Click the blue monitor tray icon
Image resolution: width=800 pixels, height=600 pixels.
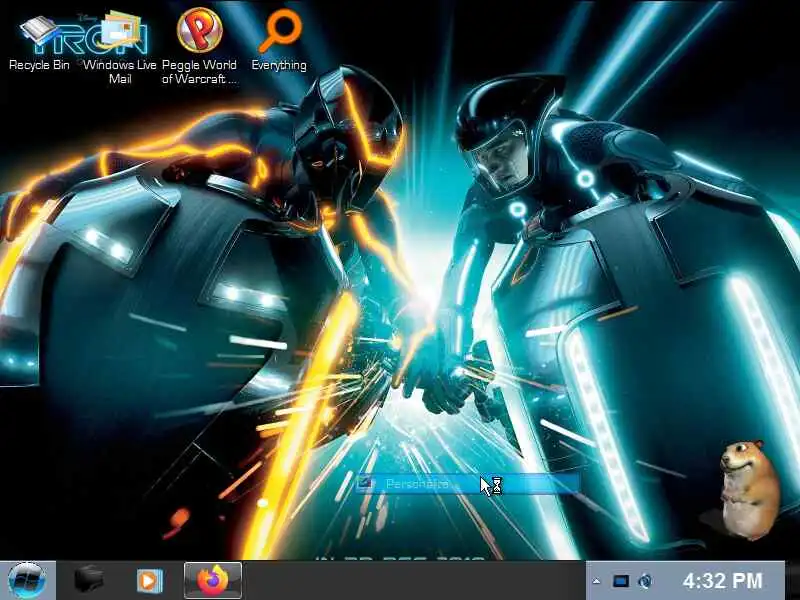[x=620, y=581]
